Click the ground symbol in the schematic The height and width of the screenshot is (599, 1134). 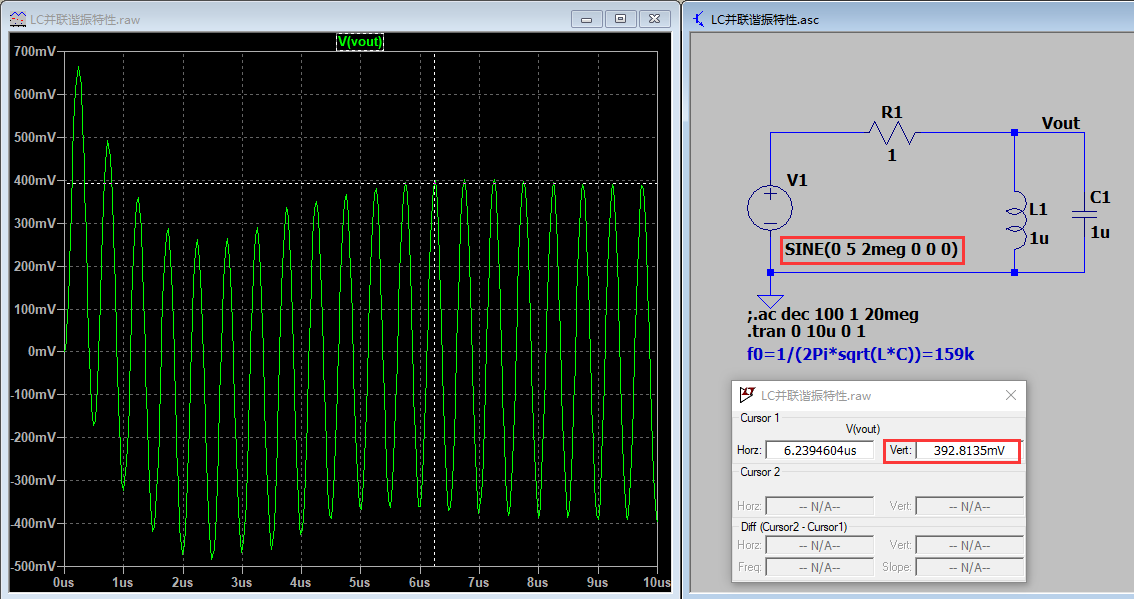pos(770,301)
